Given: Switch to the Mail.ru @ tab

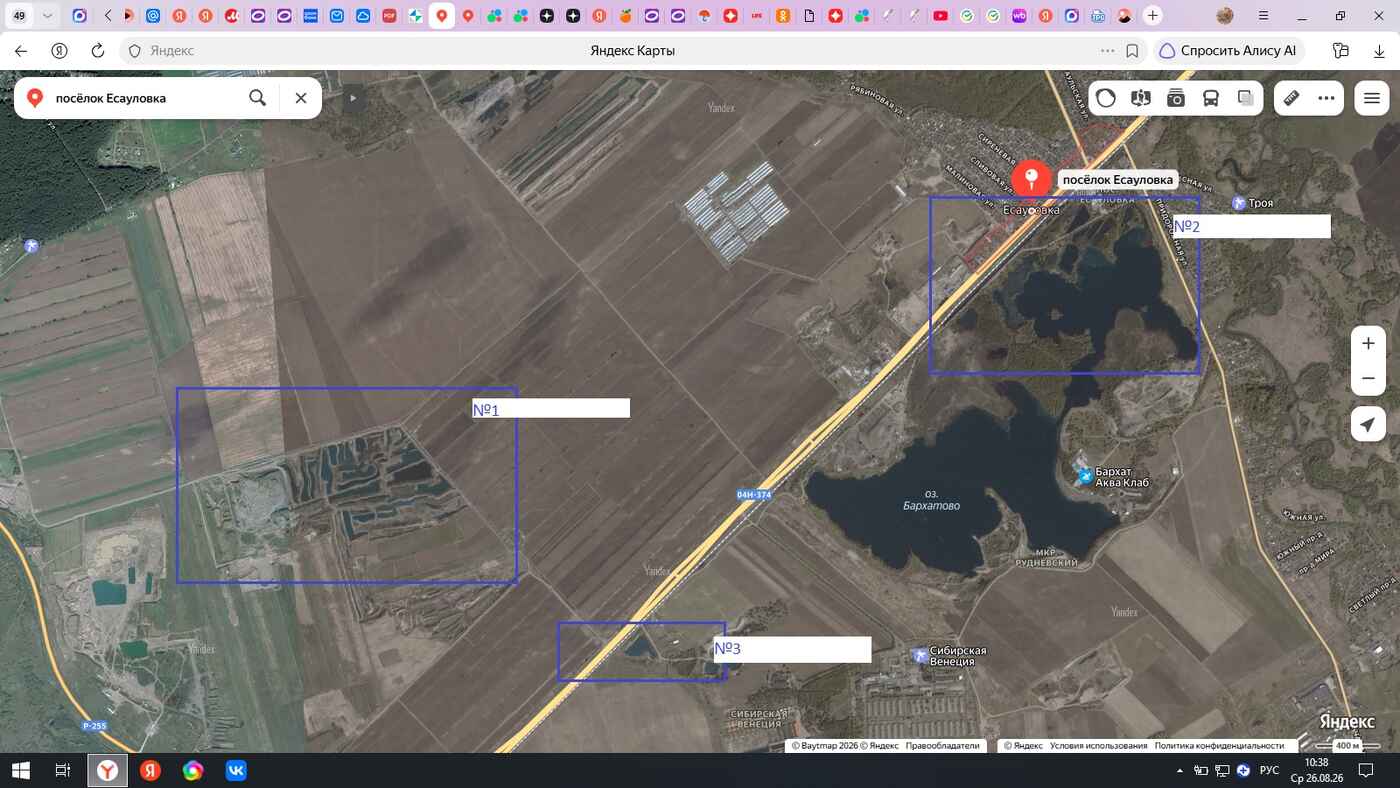Looking at the screenshot, I should tap(153, 16).
